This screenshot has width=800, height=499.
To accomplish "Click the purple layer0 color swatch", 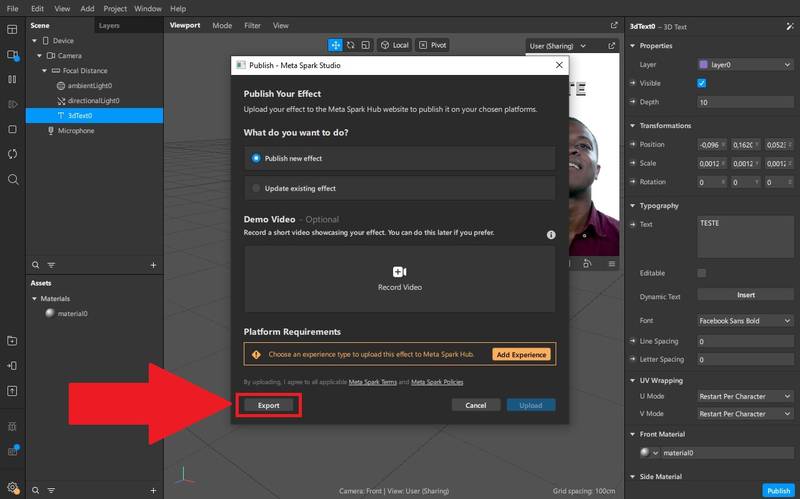I will (703, 64).
